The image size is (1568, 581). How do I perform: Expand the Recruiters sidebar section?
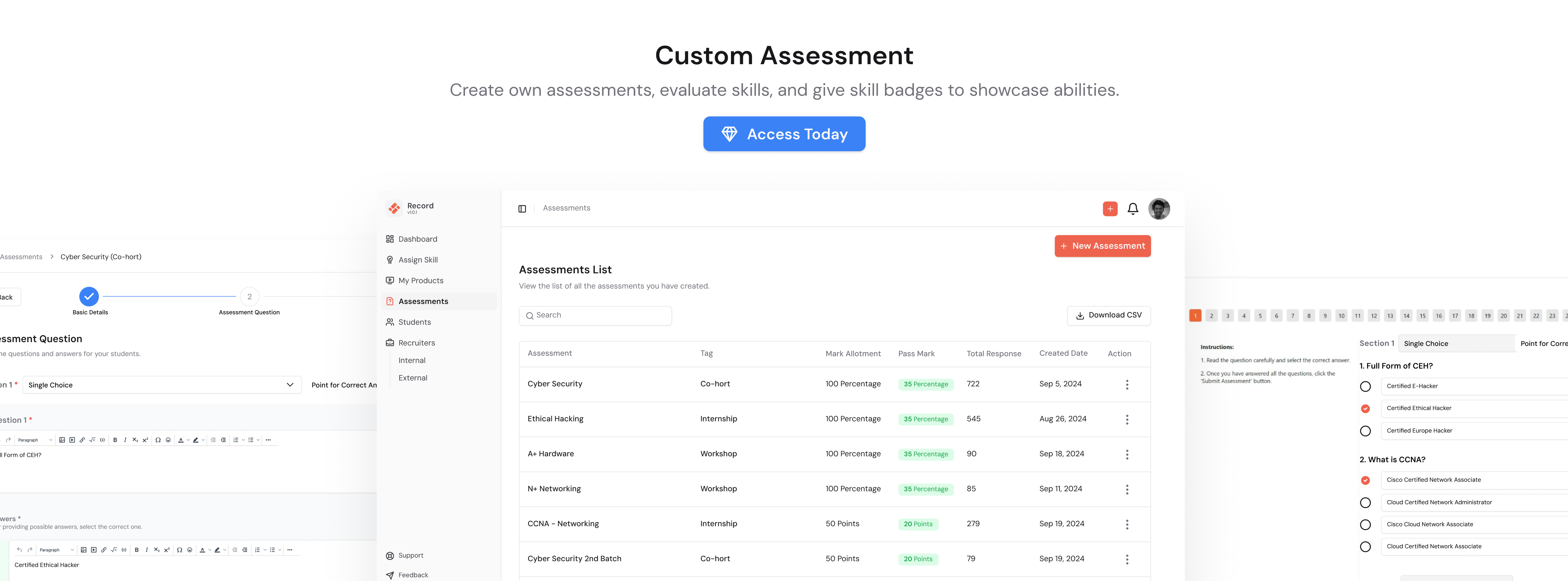(416, 343)
